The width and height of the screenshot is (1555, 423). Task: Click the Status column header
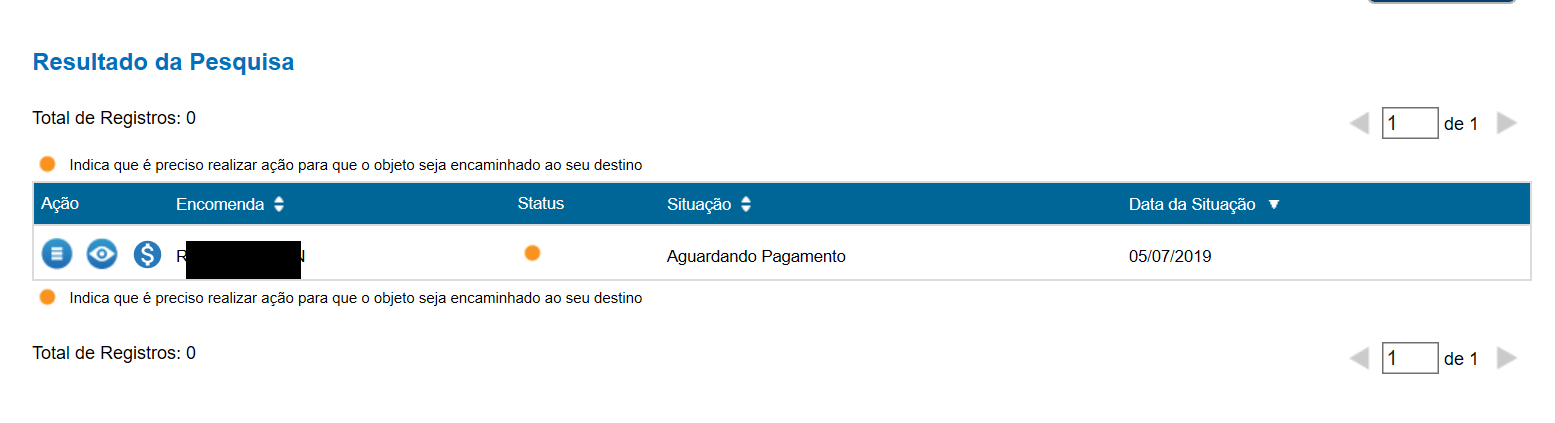point(541,204)
